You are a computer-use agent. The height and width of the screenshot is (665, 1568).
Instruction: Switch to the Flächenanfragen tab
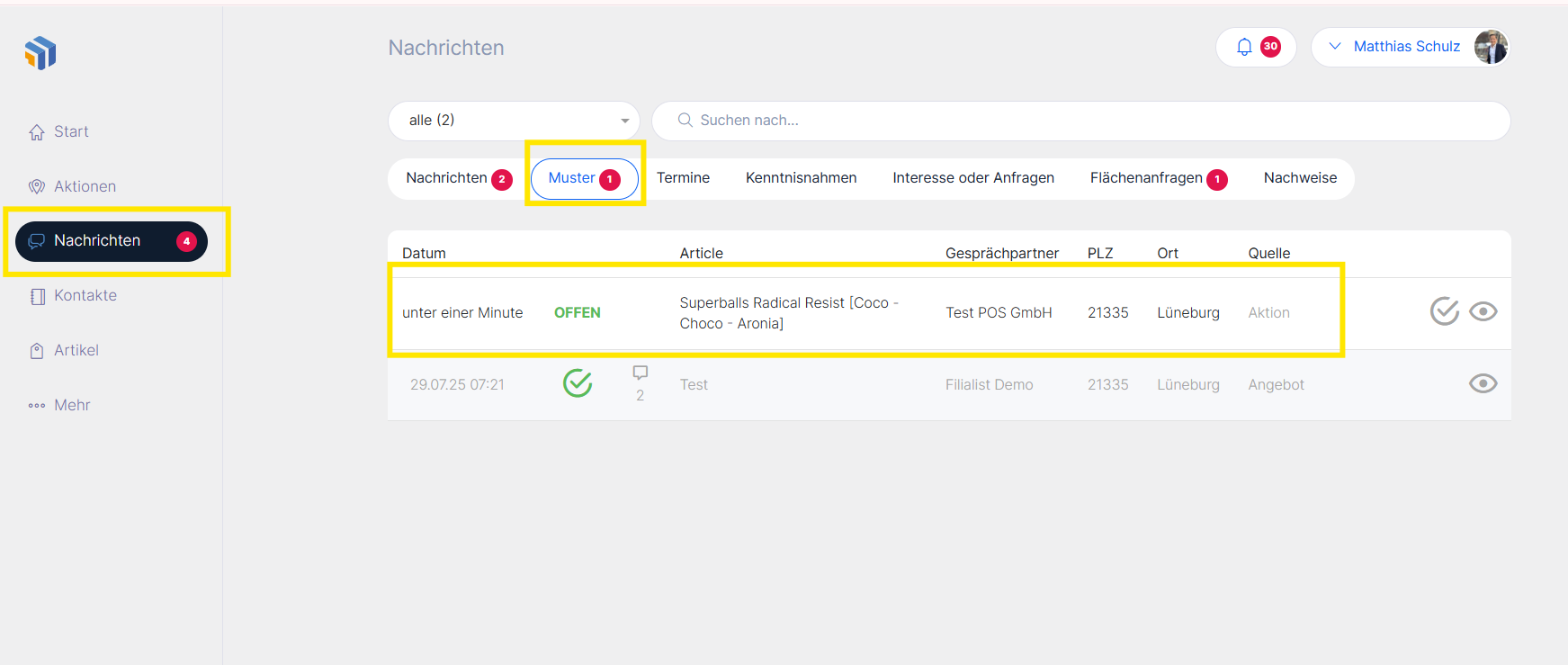(x=1146, y=178)
